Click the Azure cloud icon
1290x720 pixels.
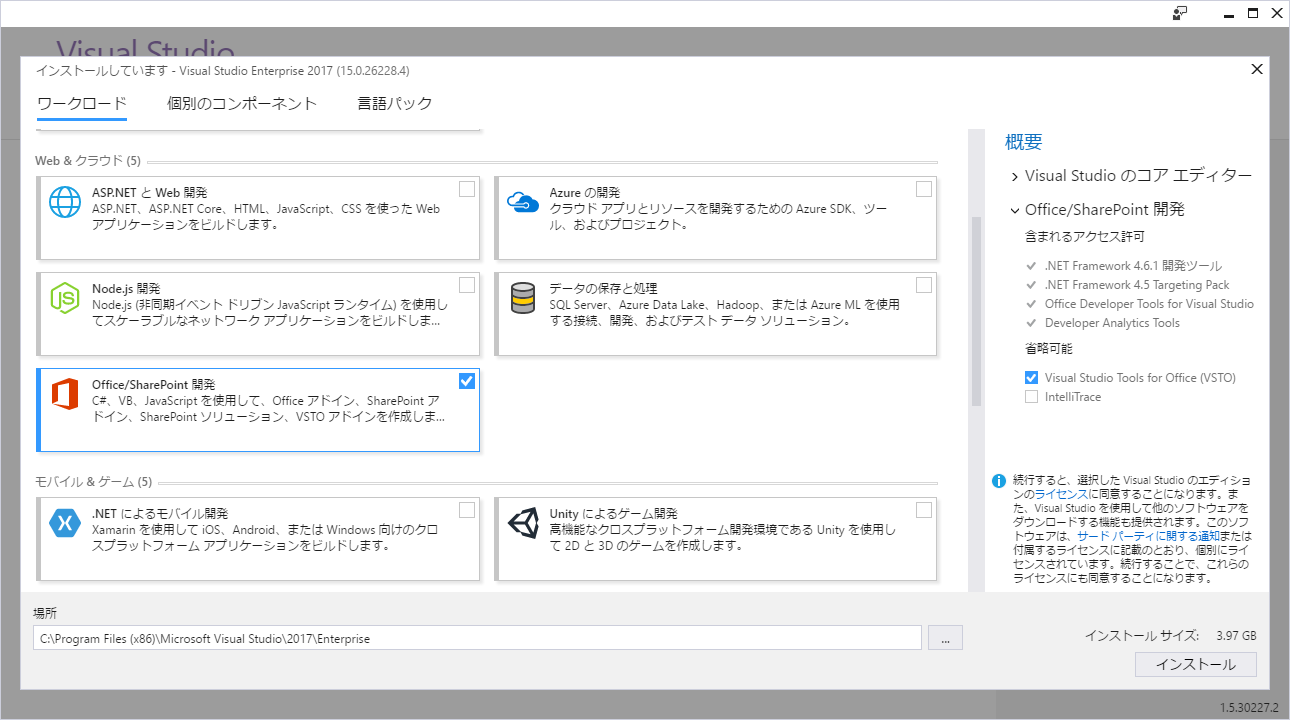[523, 203]
